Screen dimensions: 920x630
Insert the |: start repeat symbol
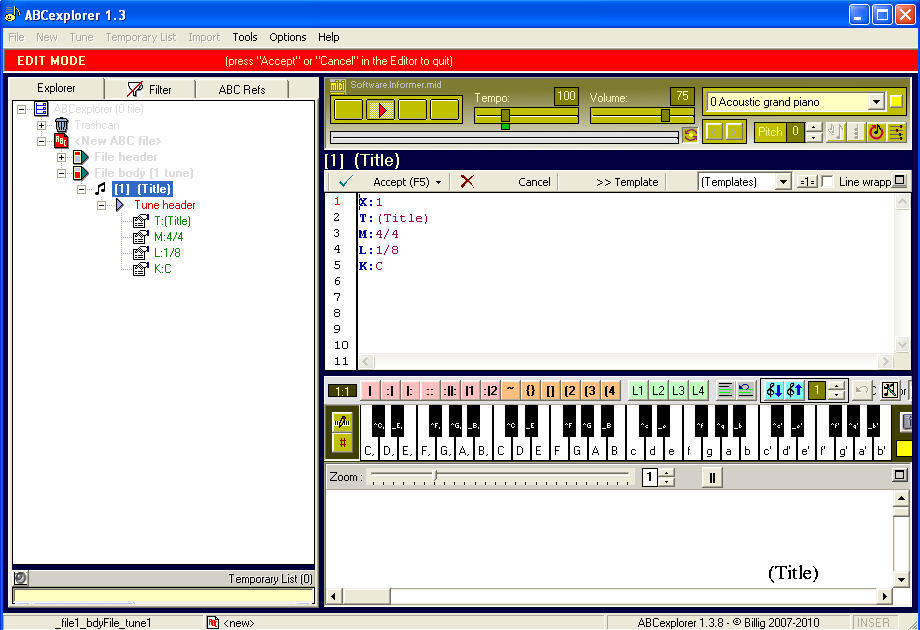410,391
